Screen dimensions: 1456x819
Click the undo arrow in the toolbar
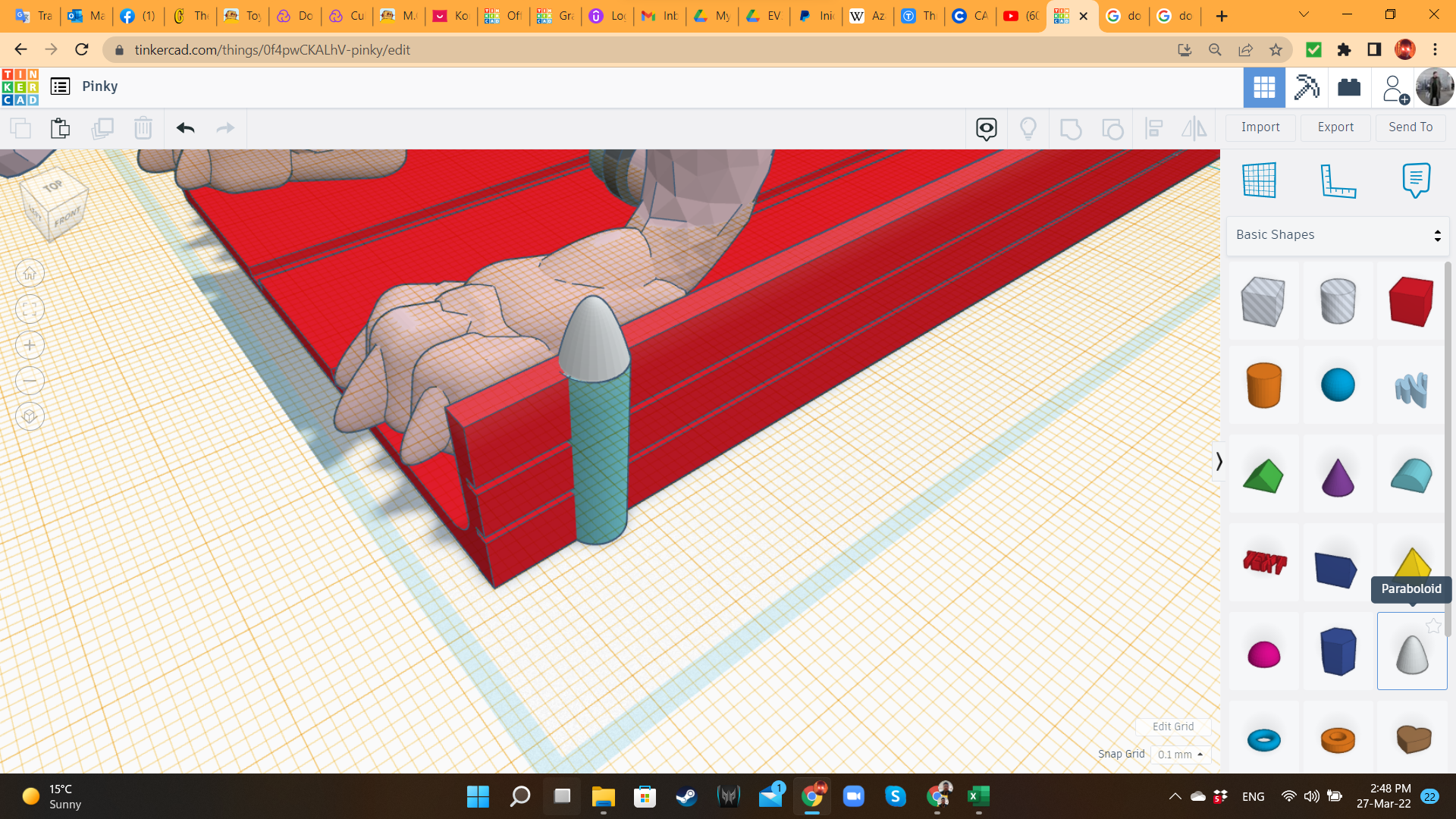[x=186, y=128]
